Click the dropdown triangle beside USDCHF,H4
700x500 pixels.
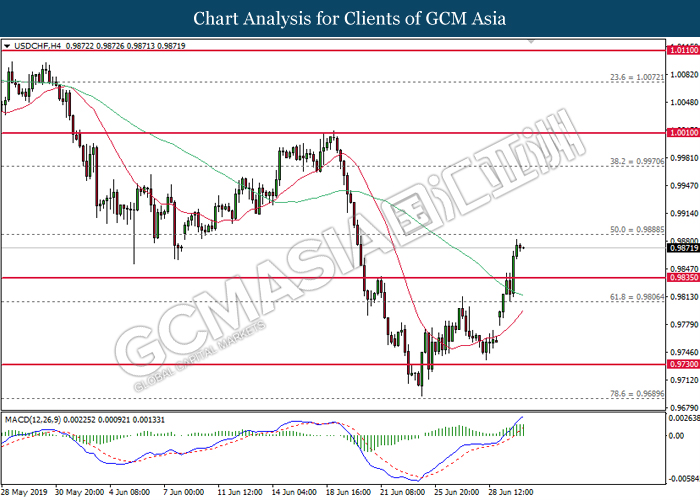click(7, 46)
